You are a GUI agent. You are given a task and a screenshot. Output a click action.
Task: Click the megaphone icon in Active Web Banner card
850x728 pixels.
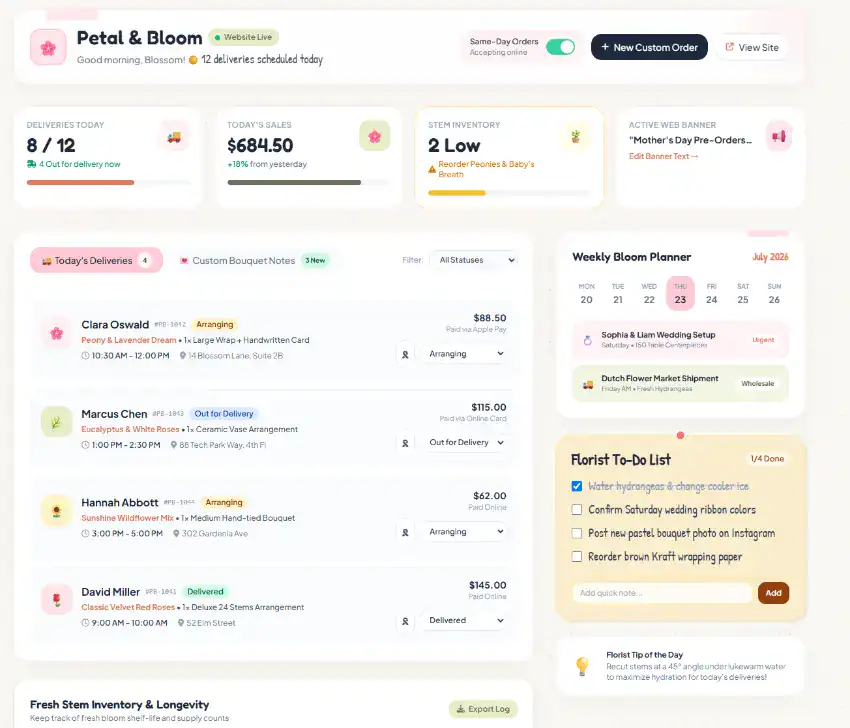tap(778, 136)
